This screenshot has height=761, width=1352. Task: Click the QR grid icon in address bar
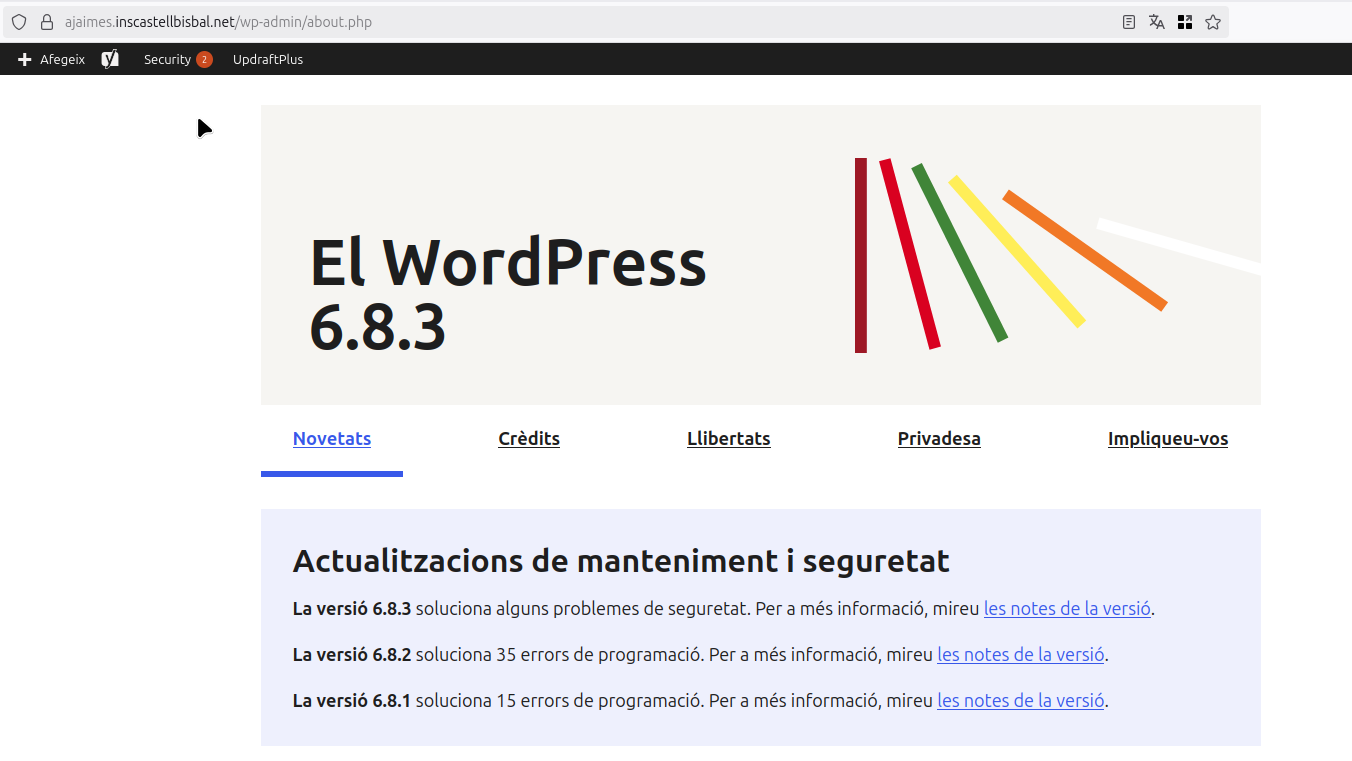click(1185, 22)
